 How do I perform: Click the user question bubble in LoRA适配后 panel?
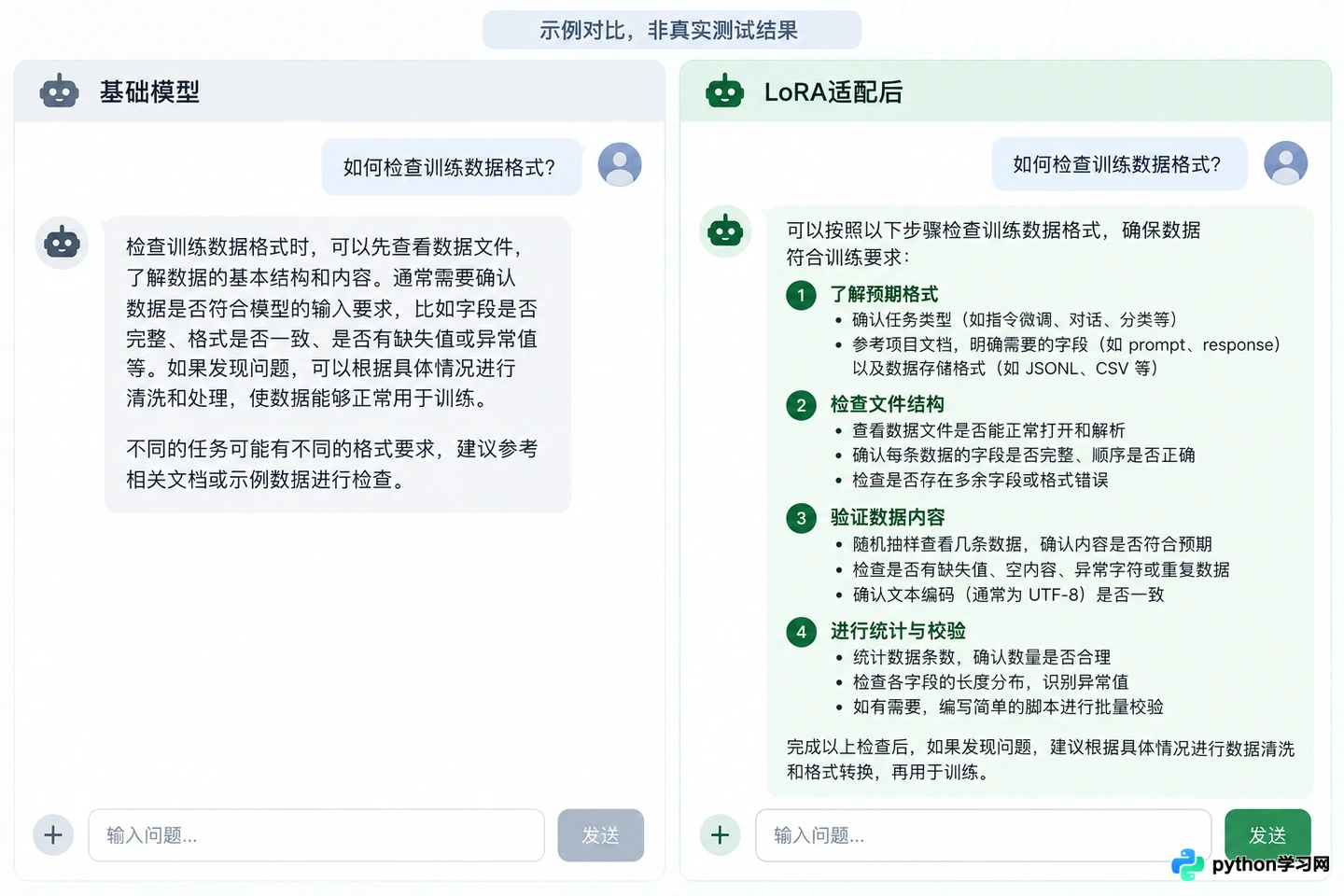tap(1119, 163)
